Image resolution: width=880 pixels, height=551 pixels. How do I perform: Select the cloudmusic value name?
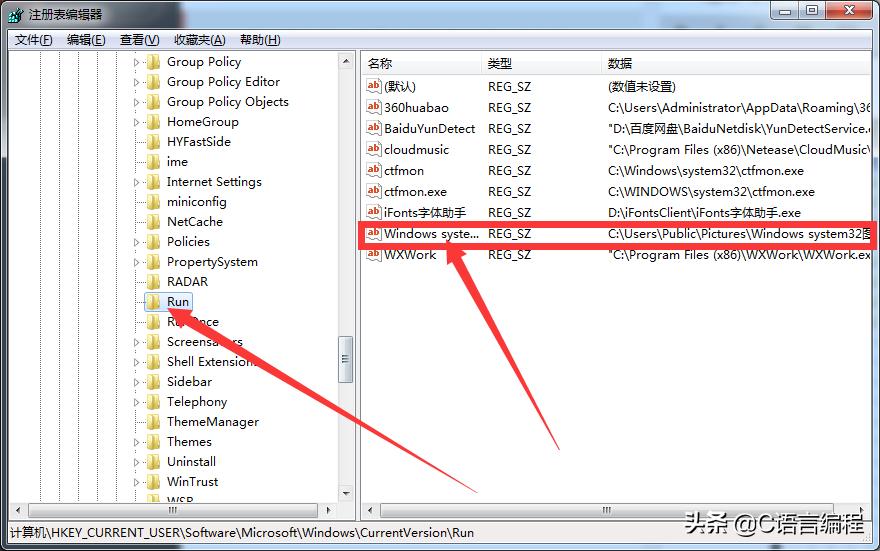416,149
